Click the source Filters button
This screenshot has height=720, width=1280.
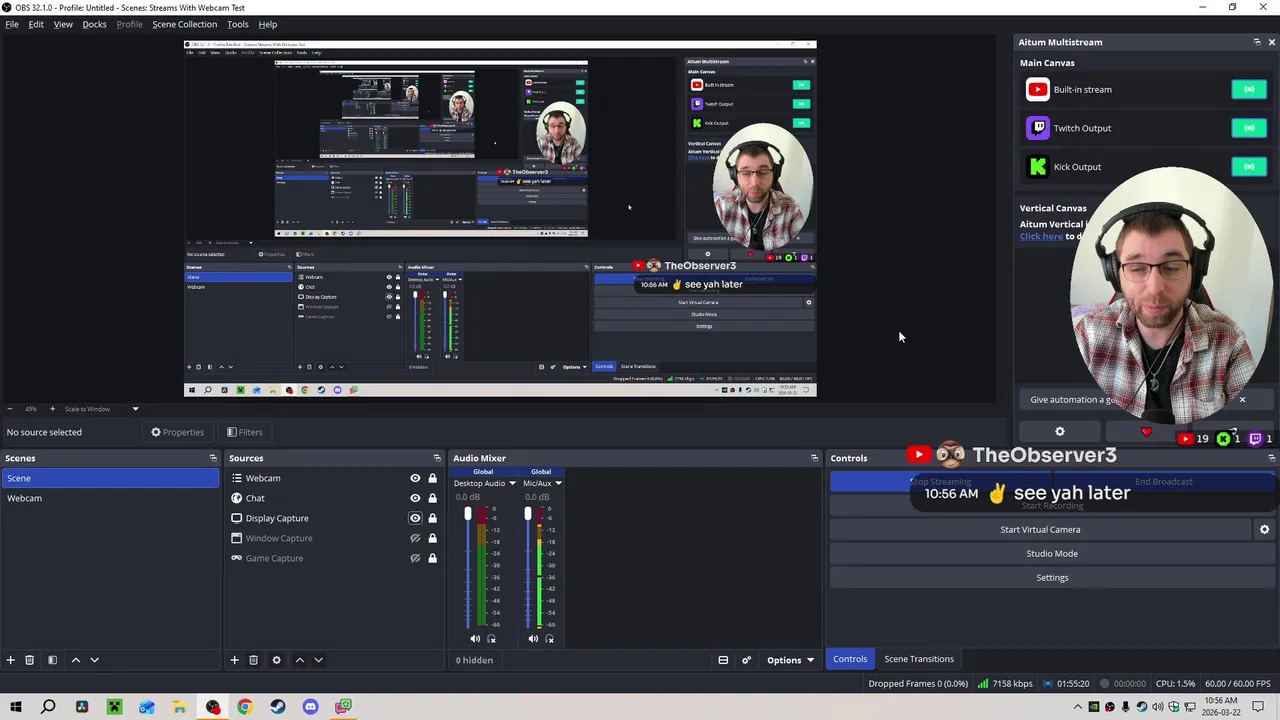[x=244, y=432]
